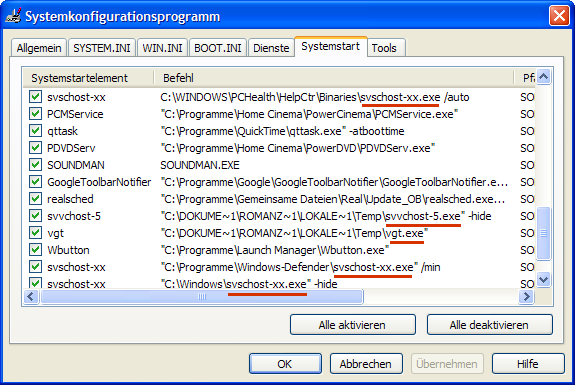Confirm with the OK button
The height and width of the screenshot is (385, 575).
pos(285,364)
